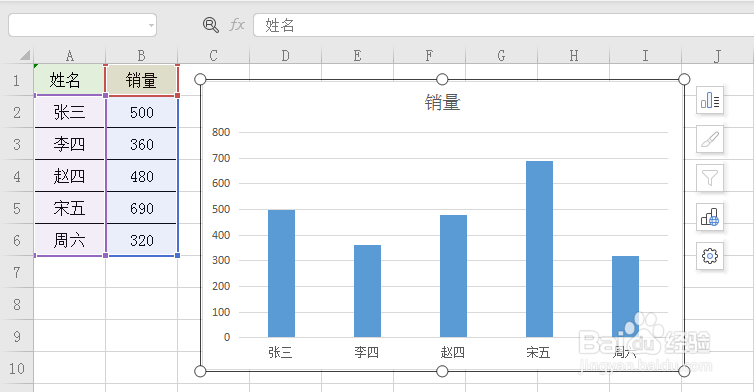Click cell containing 360
The image size is (754, 392).
[x=141, y=144]
